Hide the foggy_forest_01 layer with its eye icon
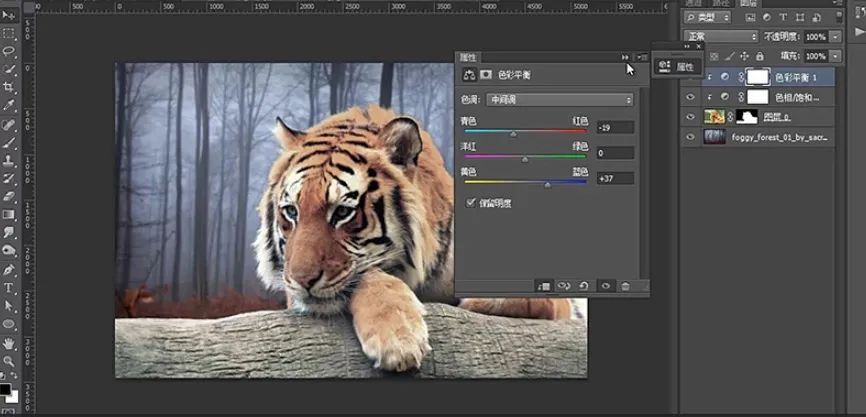Image resolution: width=866 pixels, height=417 pixels. point(690,137)
